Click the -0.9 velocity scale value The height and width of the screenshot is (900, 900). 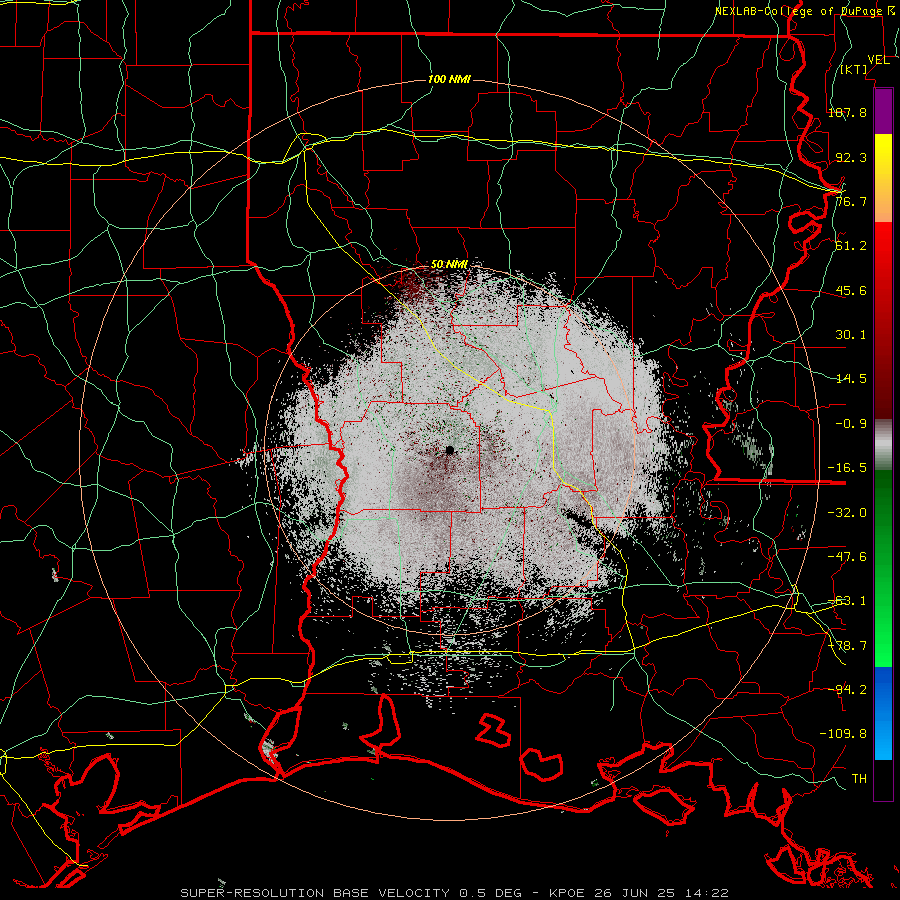pos(851,424)
